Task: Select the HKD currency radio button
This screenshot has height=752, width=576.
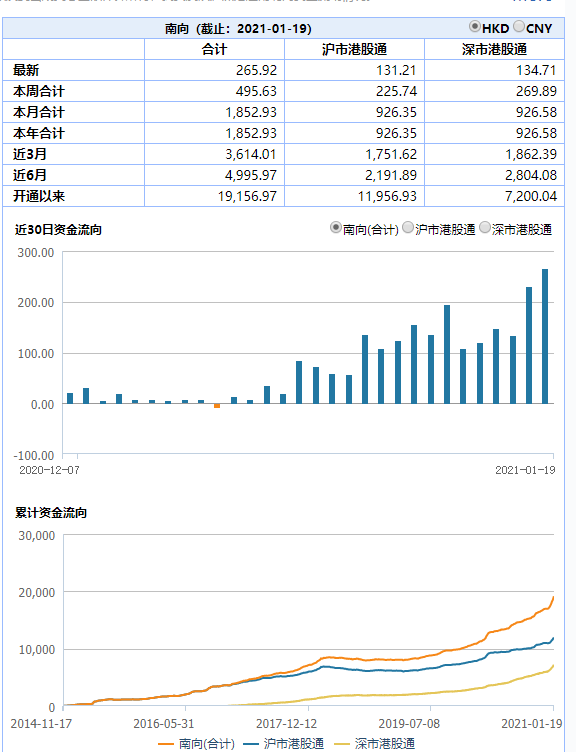Action: (x=474, y=26)
